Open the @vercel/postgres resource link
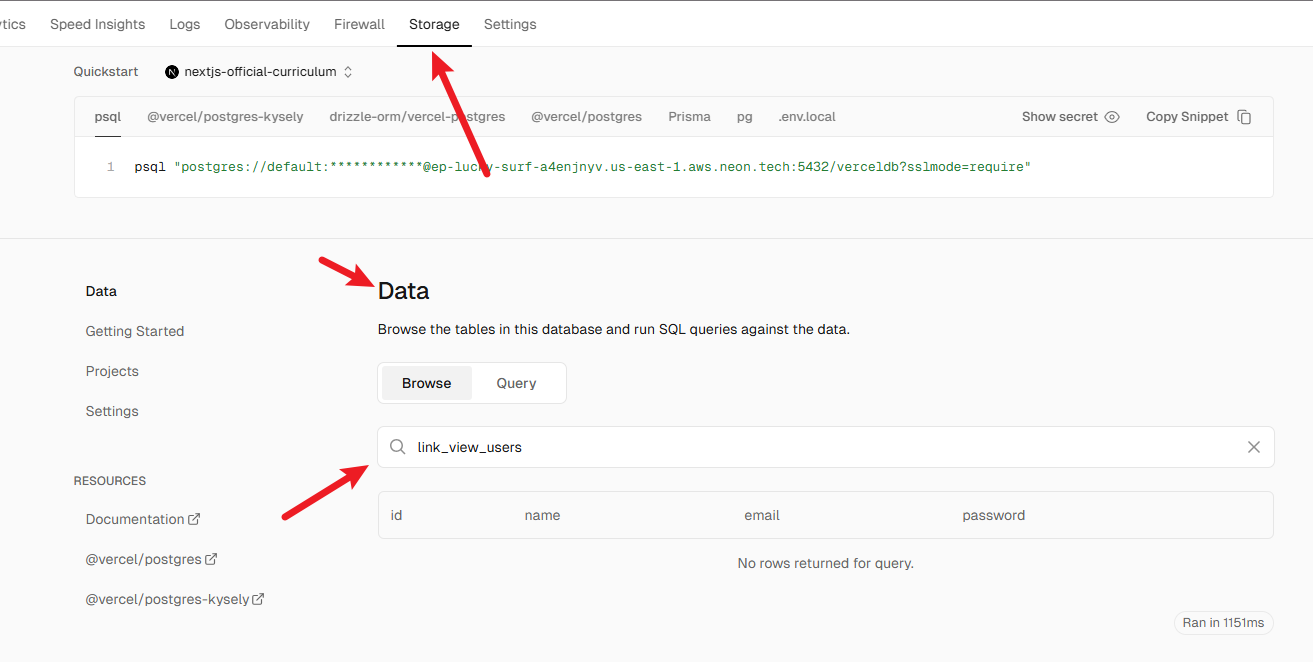Image resolution: width=1313 pixels, height=662 pixels. [x=151, y=559]
